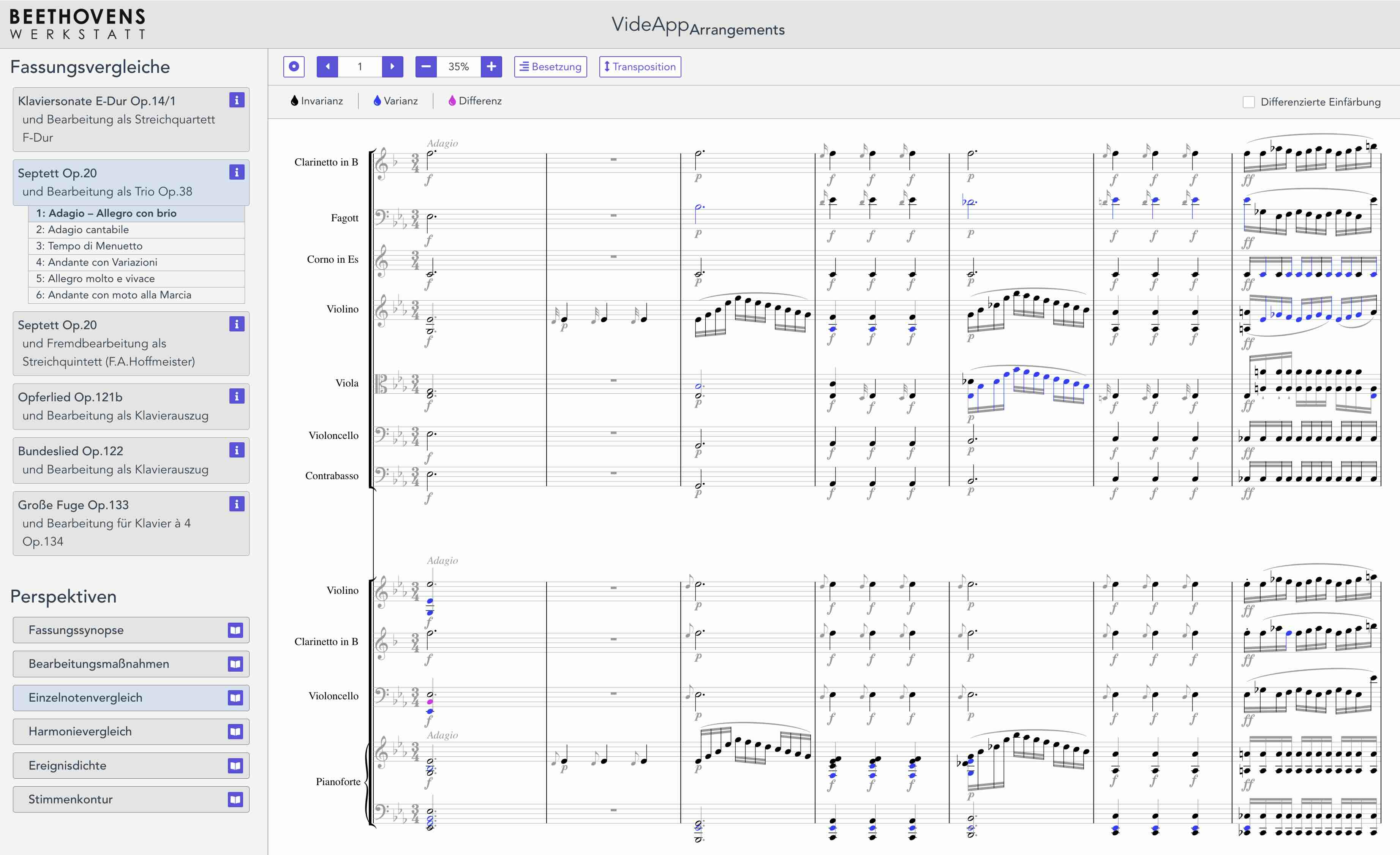Click the Pianoforte staff label in trio score
The height and width of the screenshot is (855, 1400).
(338, 782)
